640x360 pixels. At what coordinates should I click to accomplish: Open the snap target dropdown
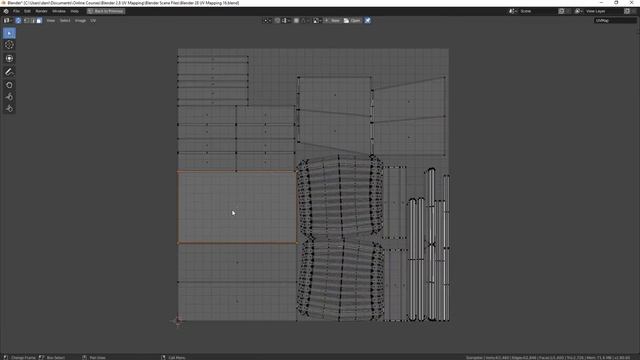(x=285, y=20)
